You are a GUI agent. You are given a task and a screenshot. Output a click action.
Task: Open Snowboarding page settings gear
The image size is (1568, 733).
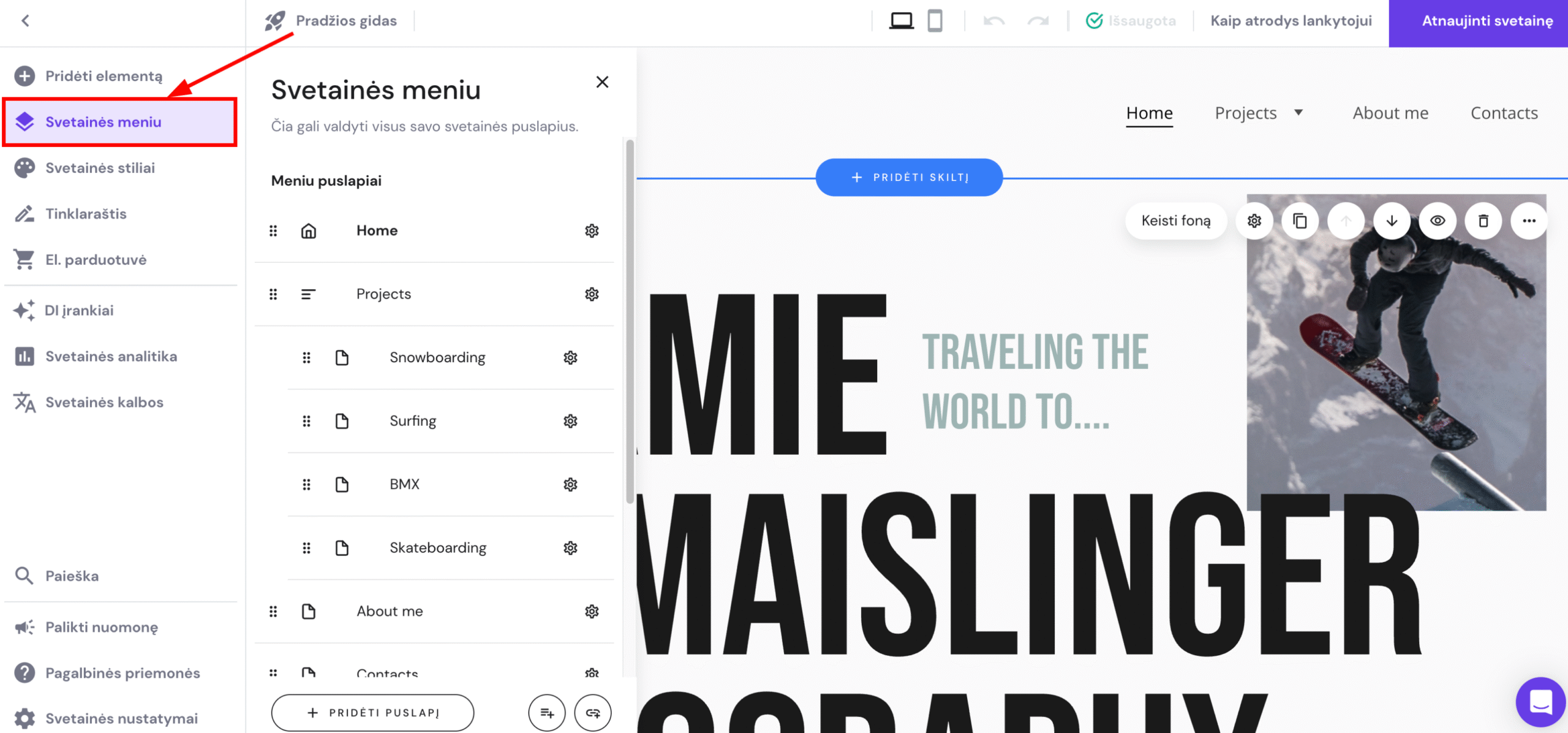coord(570,357)
